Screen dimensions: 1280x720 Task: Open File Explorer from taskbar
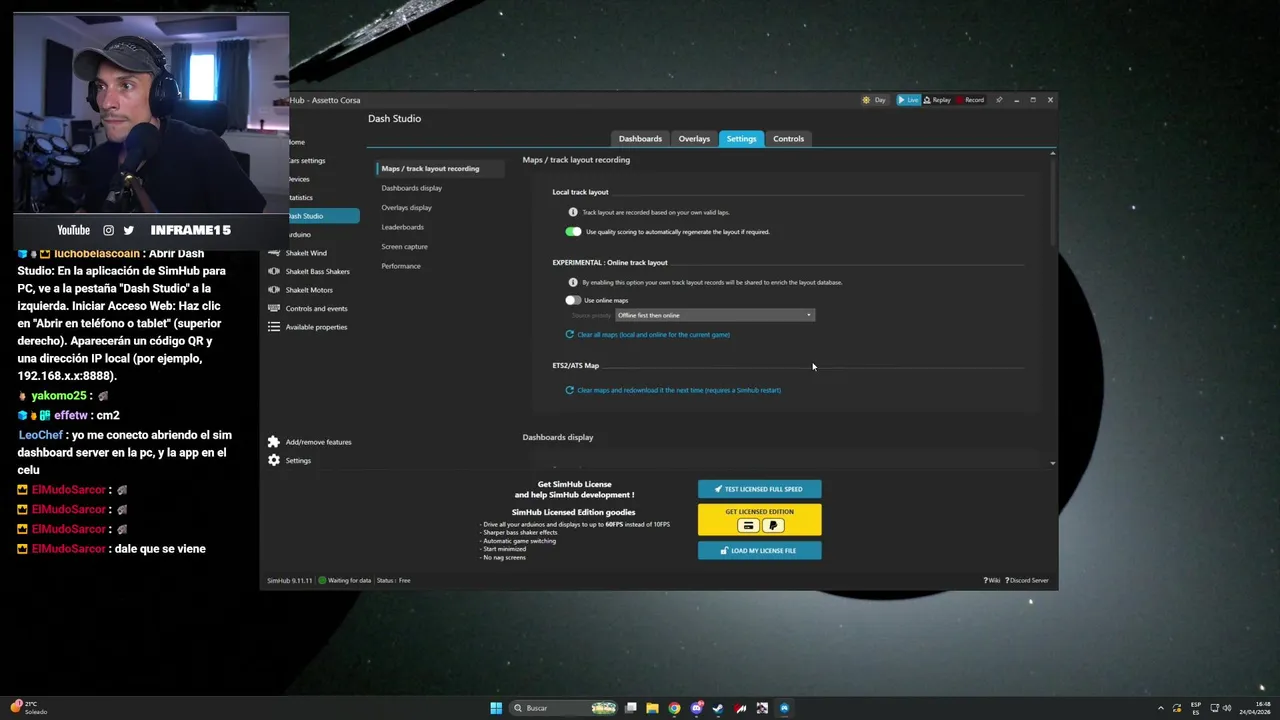[652, 708]
